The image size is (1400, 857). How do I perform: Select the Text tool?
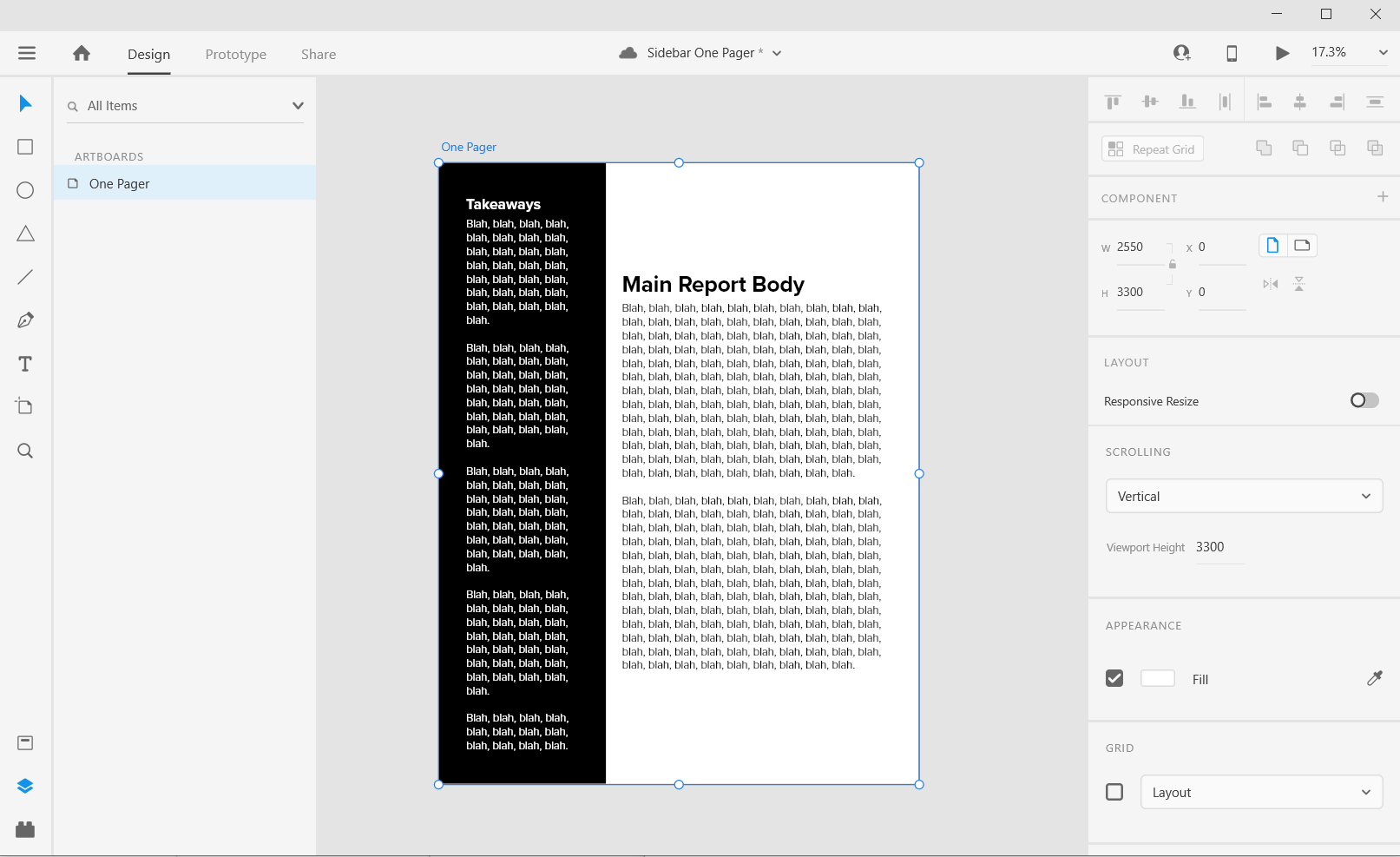[24, 363]
